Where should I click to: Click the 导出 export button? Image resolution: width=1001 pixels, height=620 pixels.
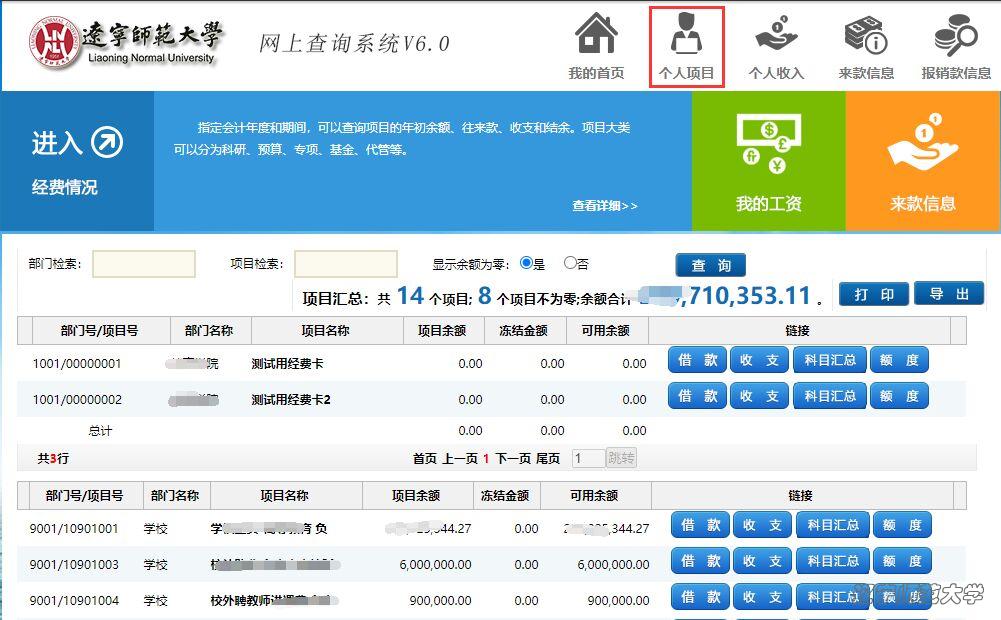949,294
